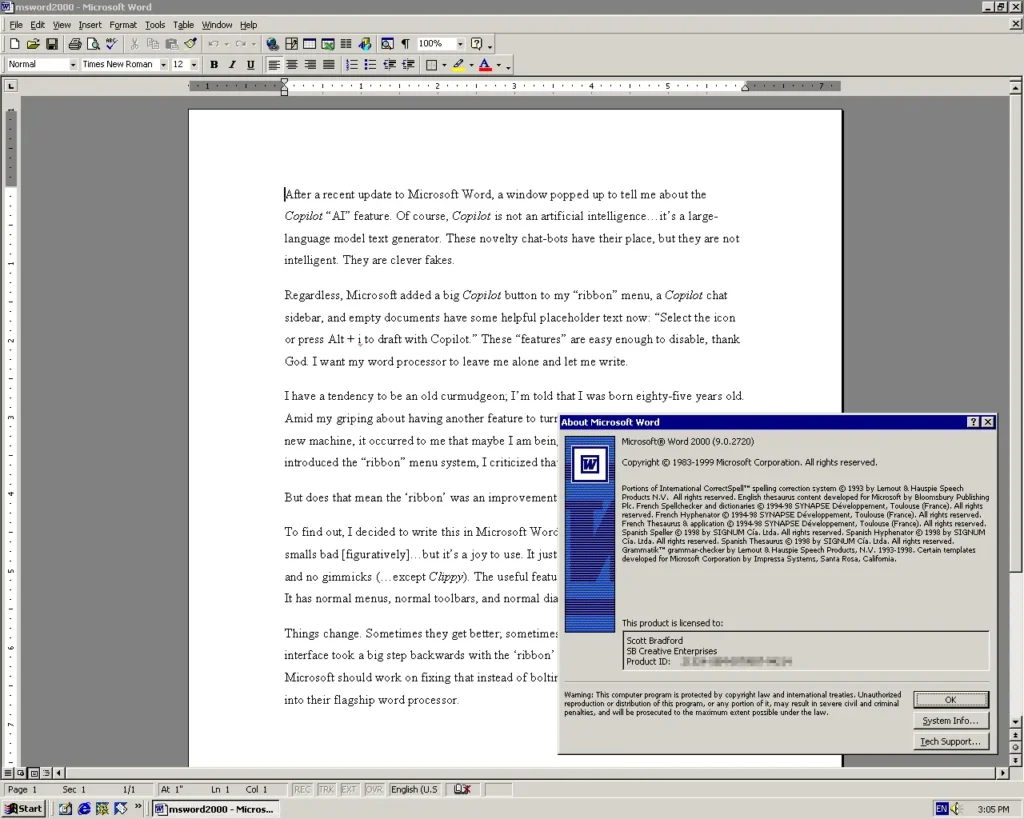Open the Print Preview tool

pyautogui.click(x=93, y=44)
